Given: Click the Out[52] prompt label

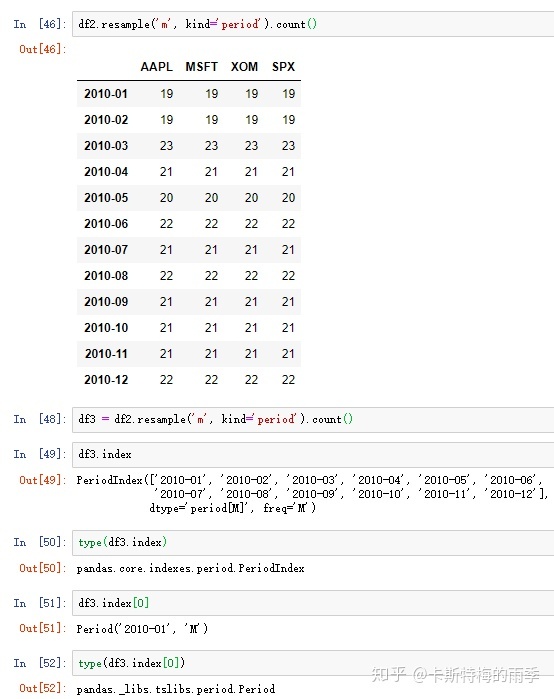Looking at the screenshot, I should click(x=43, y=689).
